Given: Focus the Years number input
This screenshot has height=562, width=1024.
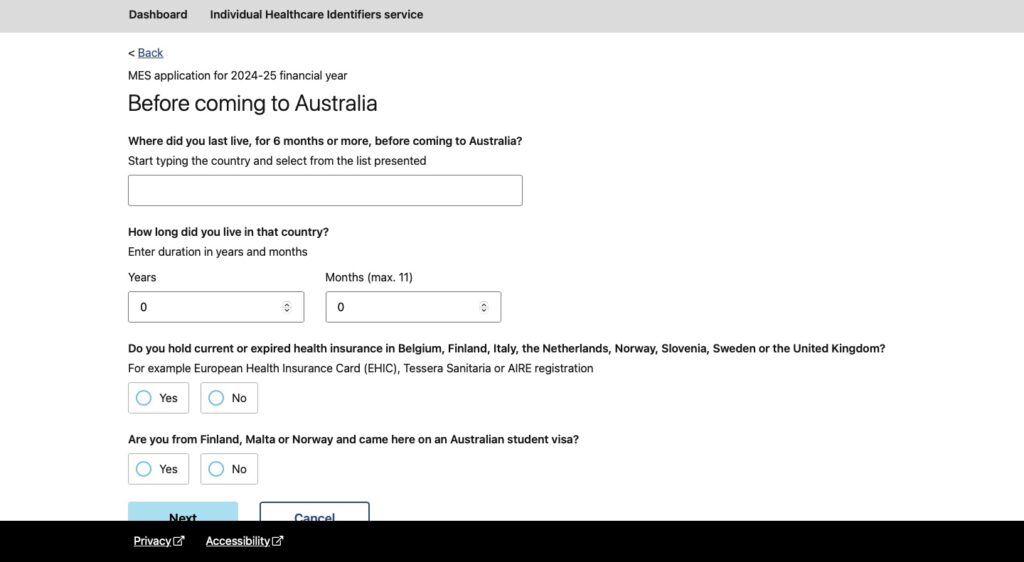Looking at the screenshot, I should (x=216, y=307).
